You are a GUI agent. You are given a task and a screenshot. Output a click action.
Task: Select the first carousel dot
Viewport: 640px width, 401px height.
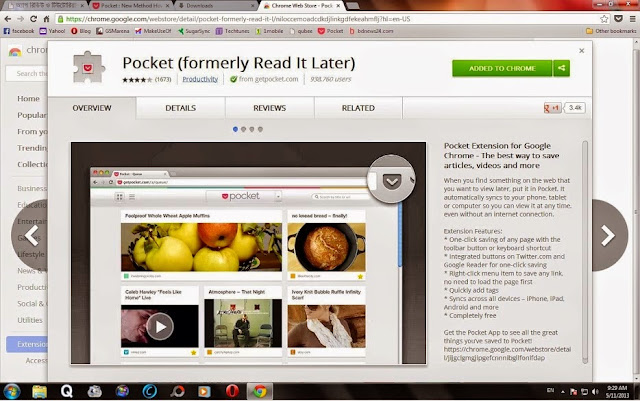[235, 129]
